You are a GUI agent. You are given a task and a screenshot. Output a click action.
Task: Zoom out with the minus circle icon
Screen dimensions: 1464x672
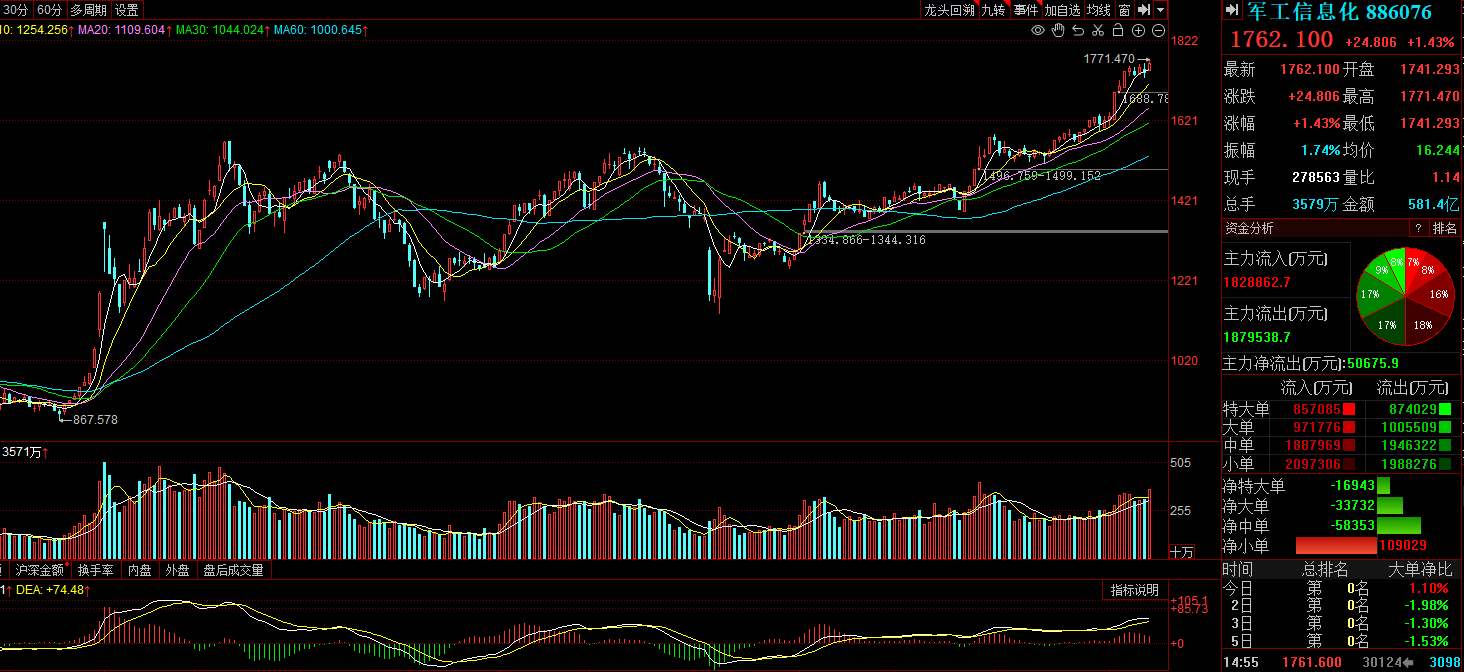[1158, 31]
